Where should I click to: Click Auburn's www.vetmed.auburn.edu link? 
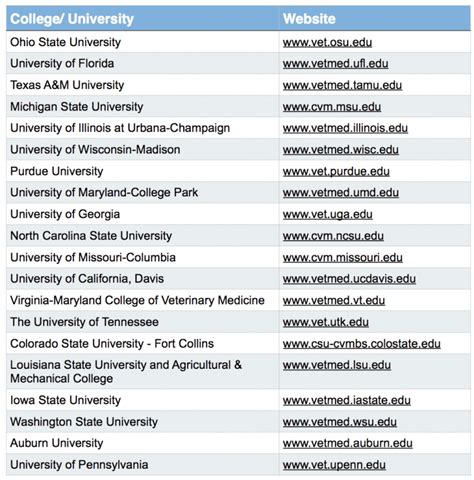[x=348, y=443]
